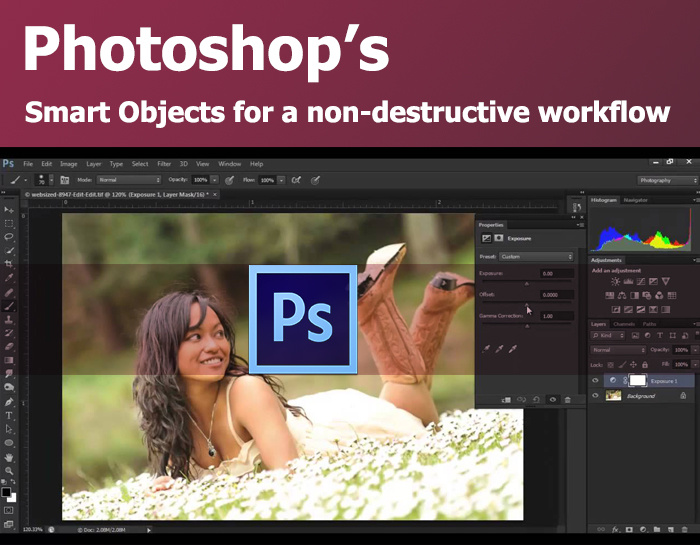Image resolution: width=700 pixels, height=545 pixels.
Task: Open the Exposure Preset dropdown
Action: (x=536, y=257)
